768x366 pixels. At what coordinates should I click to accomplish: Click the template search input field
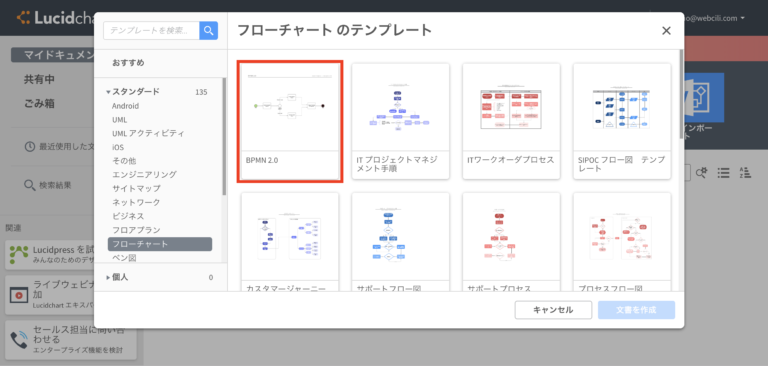[x=151, y=31]
